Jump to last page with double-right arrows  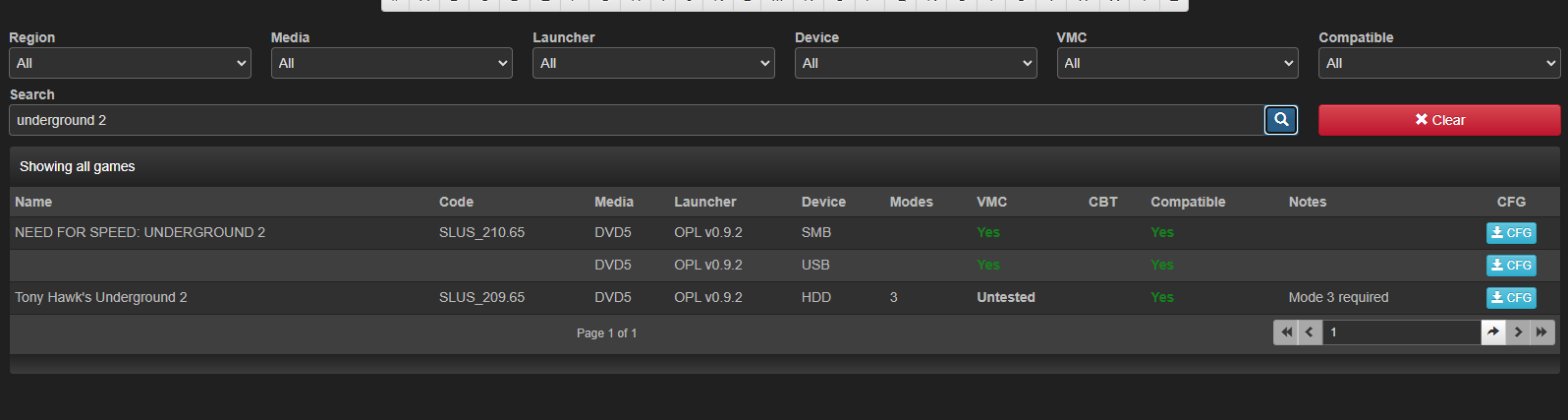coord(1541,332)
